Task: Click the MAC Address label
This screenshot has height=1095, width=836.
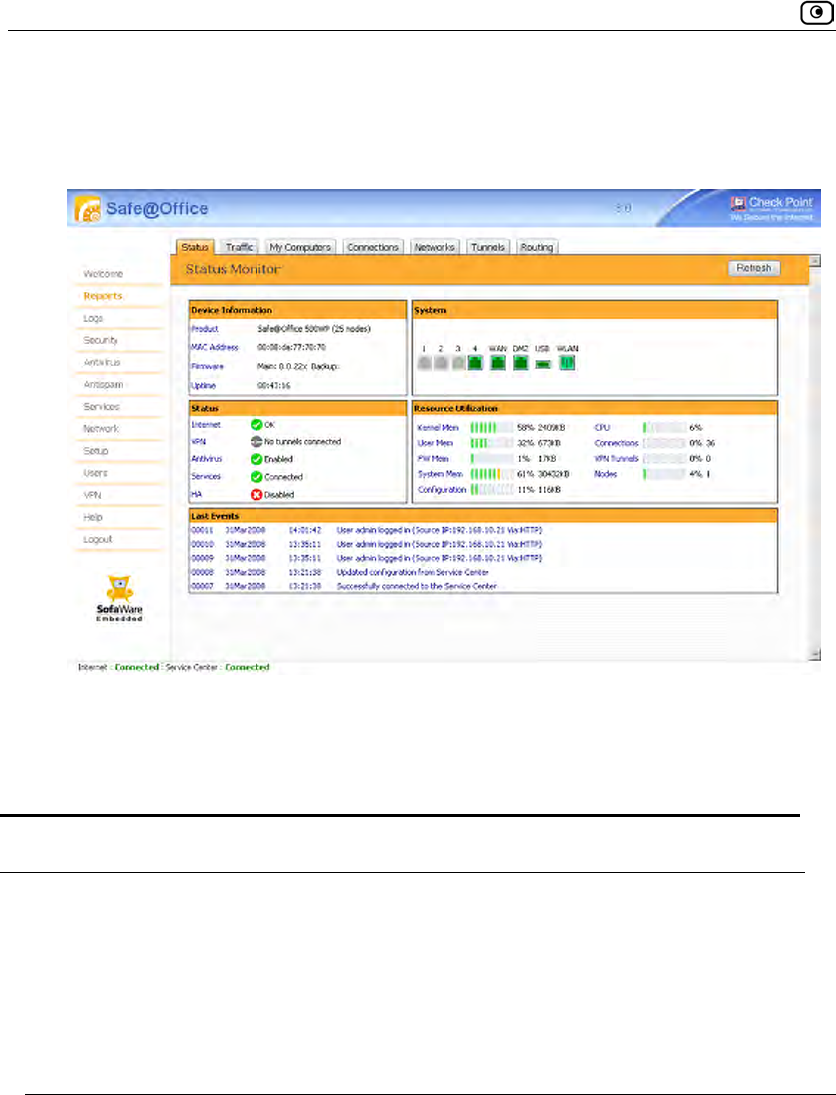Action: pos(215,347)
